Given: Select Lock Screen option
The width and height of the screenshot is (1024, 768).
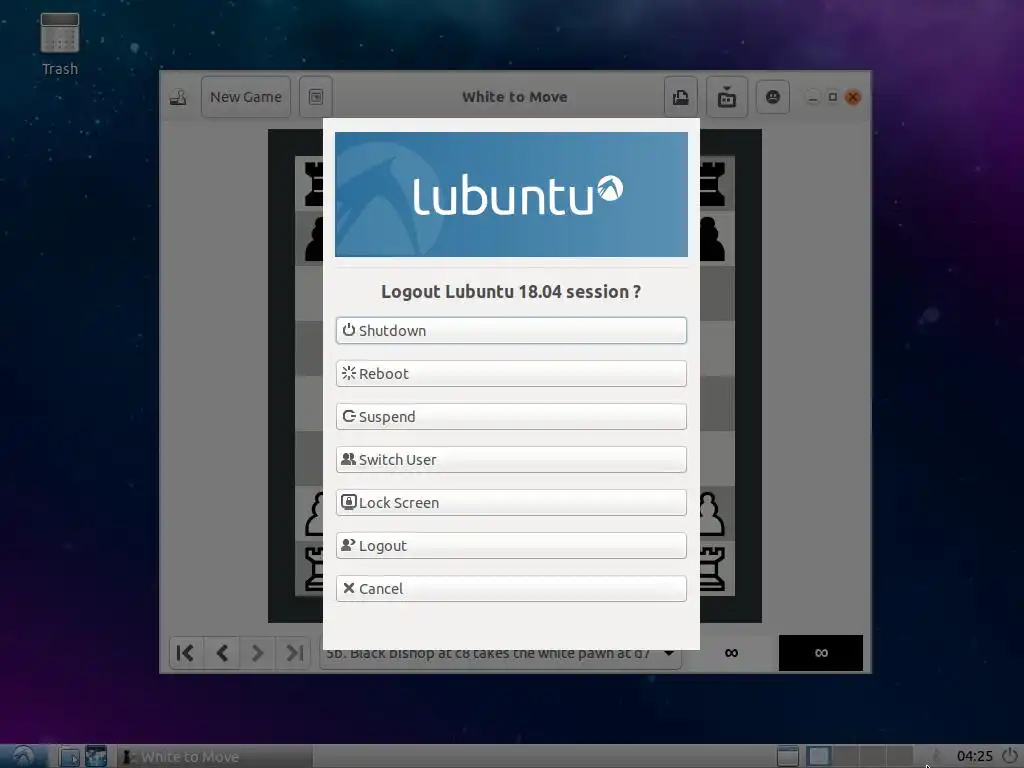Looking at the screenshot, I should [511, 503].
